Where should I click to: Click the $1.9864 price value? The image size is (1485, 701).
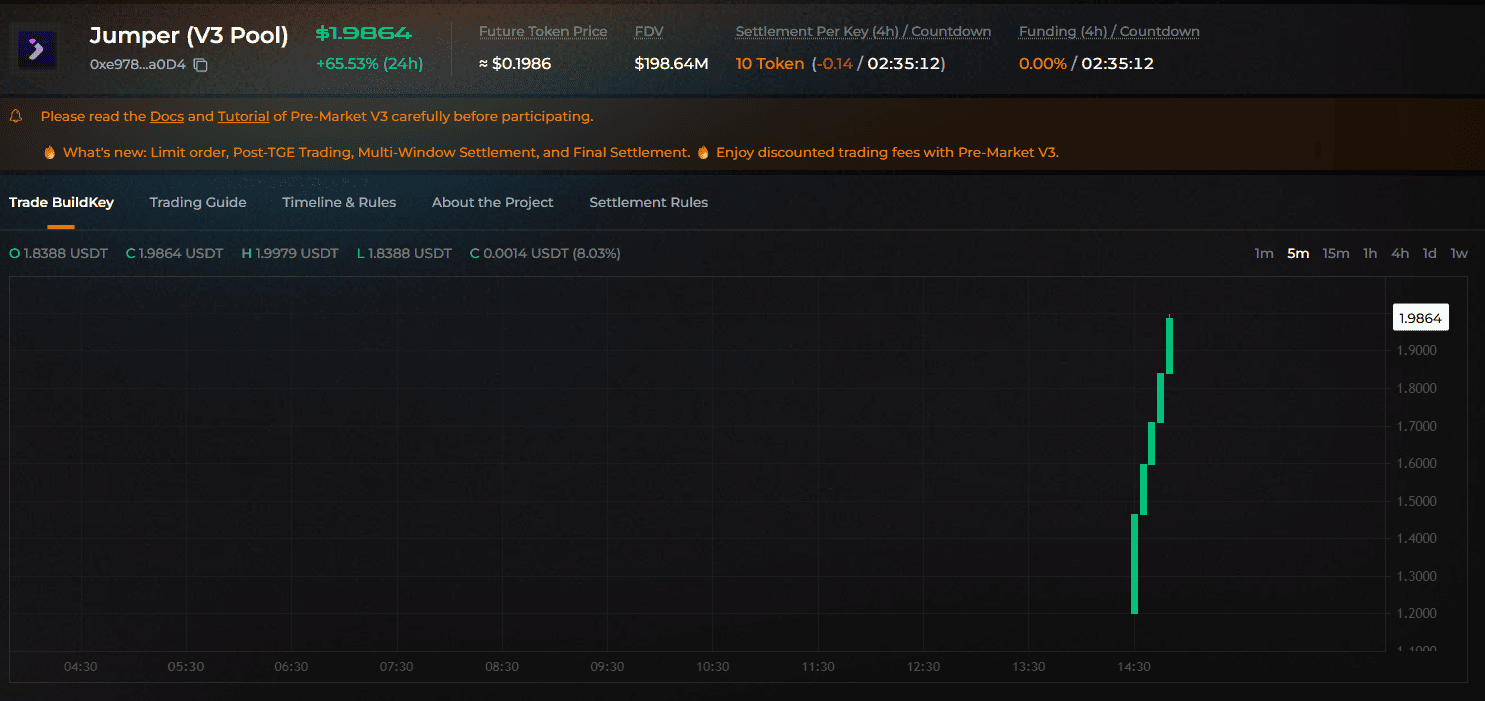click(x=364, y=33)
